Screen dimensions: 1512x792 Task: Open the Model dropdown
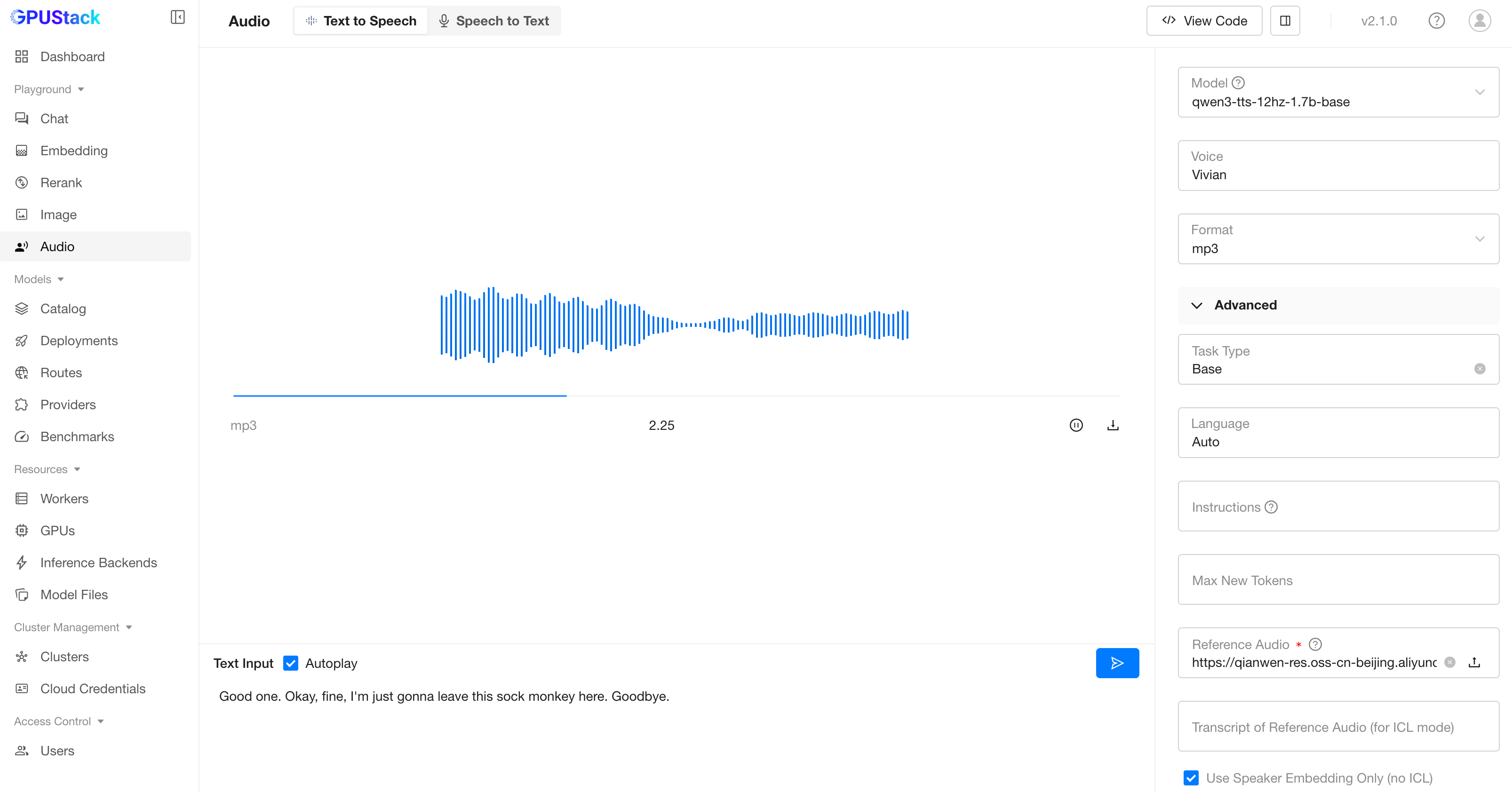tap(1338, 93)
